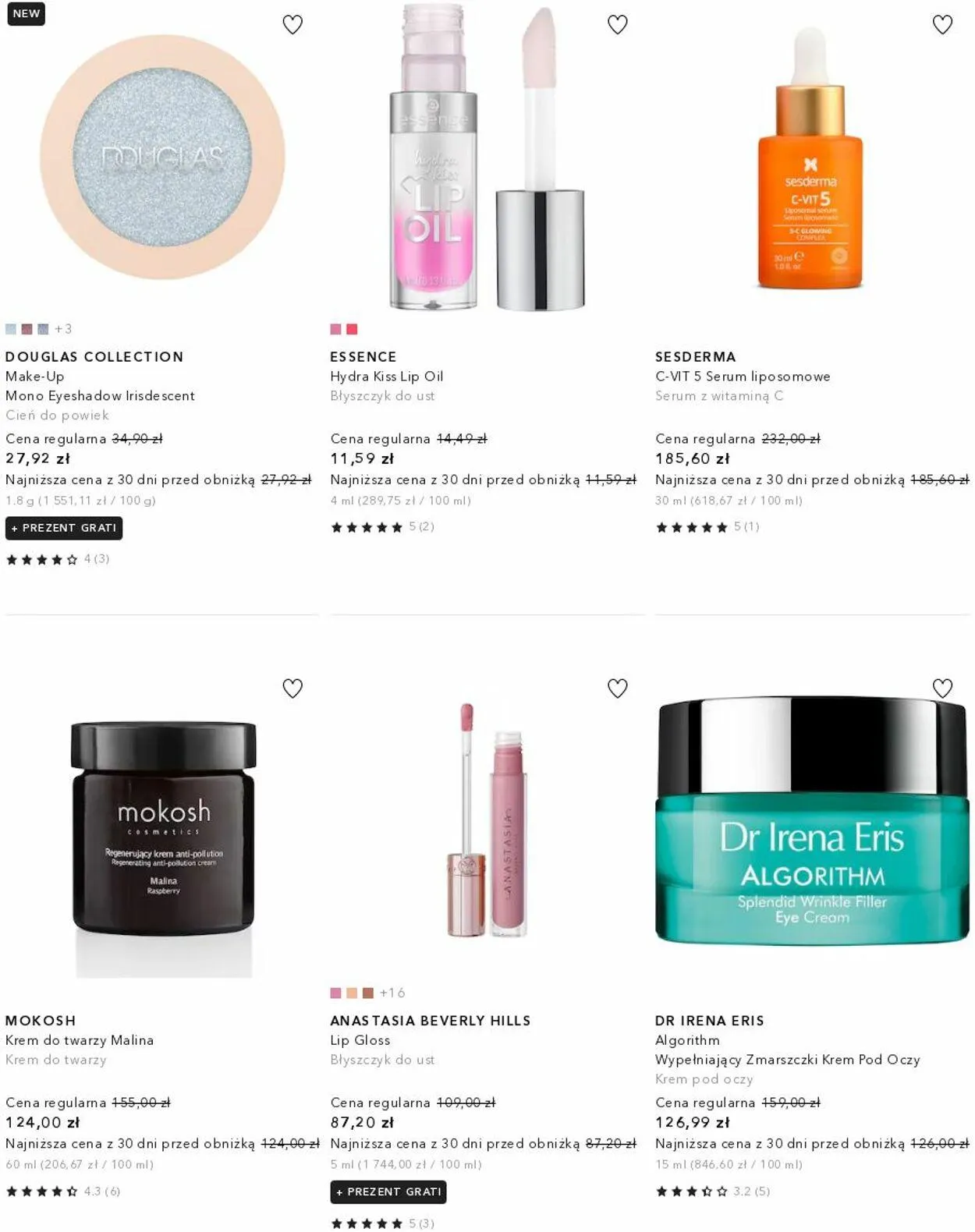
Task: Click Prezent Gratis badge under Anastasia gloss
Action: click(388, 1191)
